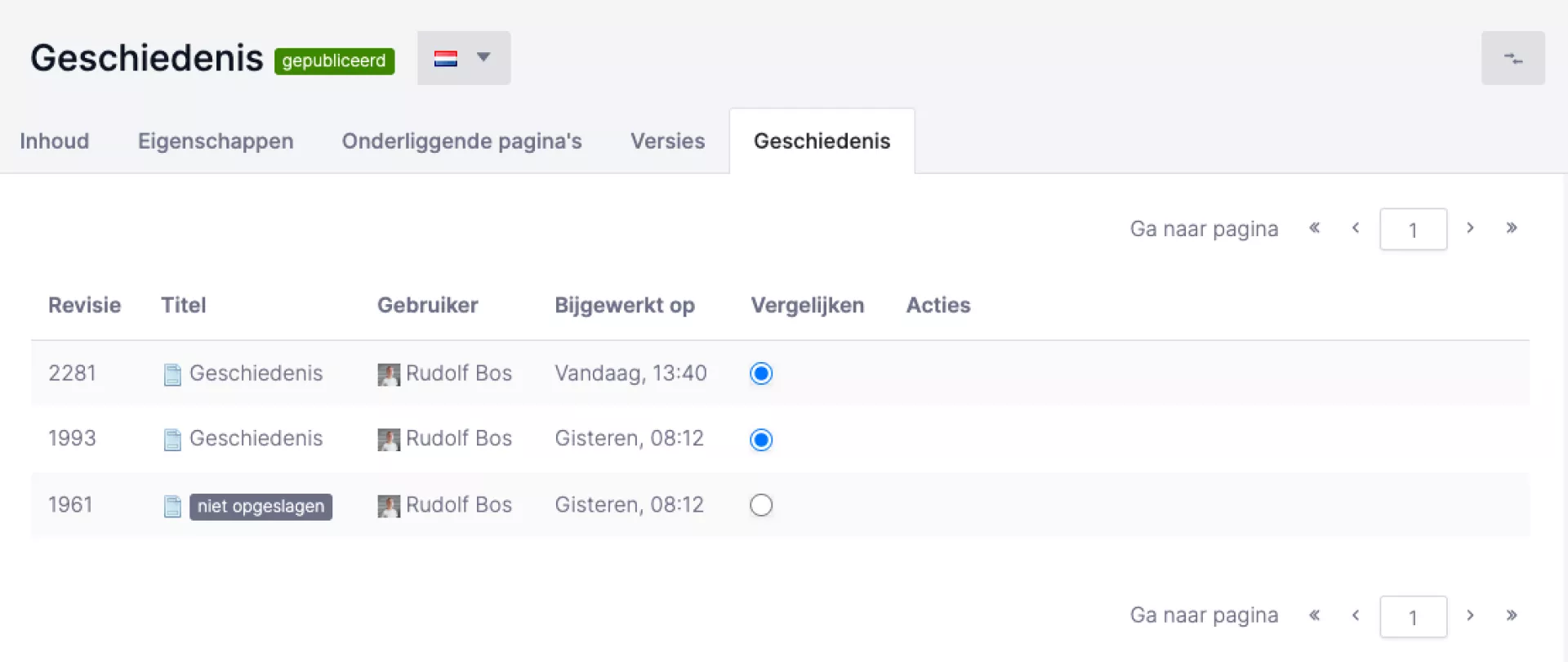
Task: Click Rudolf Bos avatar in revision 2281 row
Action: point(389,374)
